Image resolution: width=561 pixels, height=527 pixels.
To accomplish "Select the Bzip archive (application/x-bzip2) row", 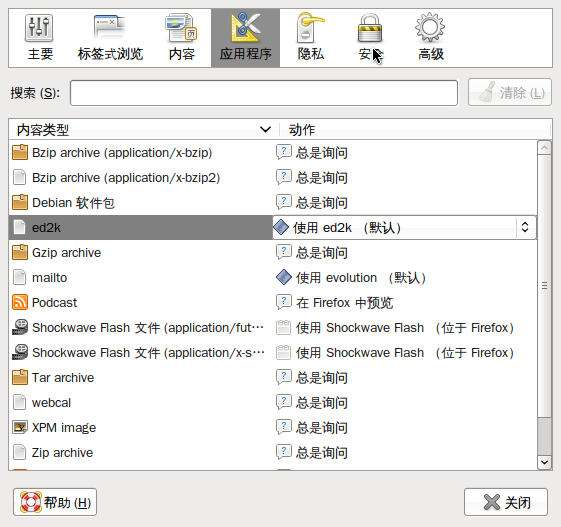I will click(x=273, y=178).
